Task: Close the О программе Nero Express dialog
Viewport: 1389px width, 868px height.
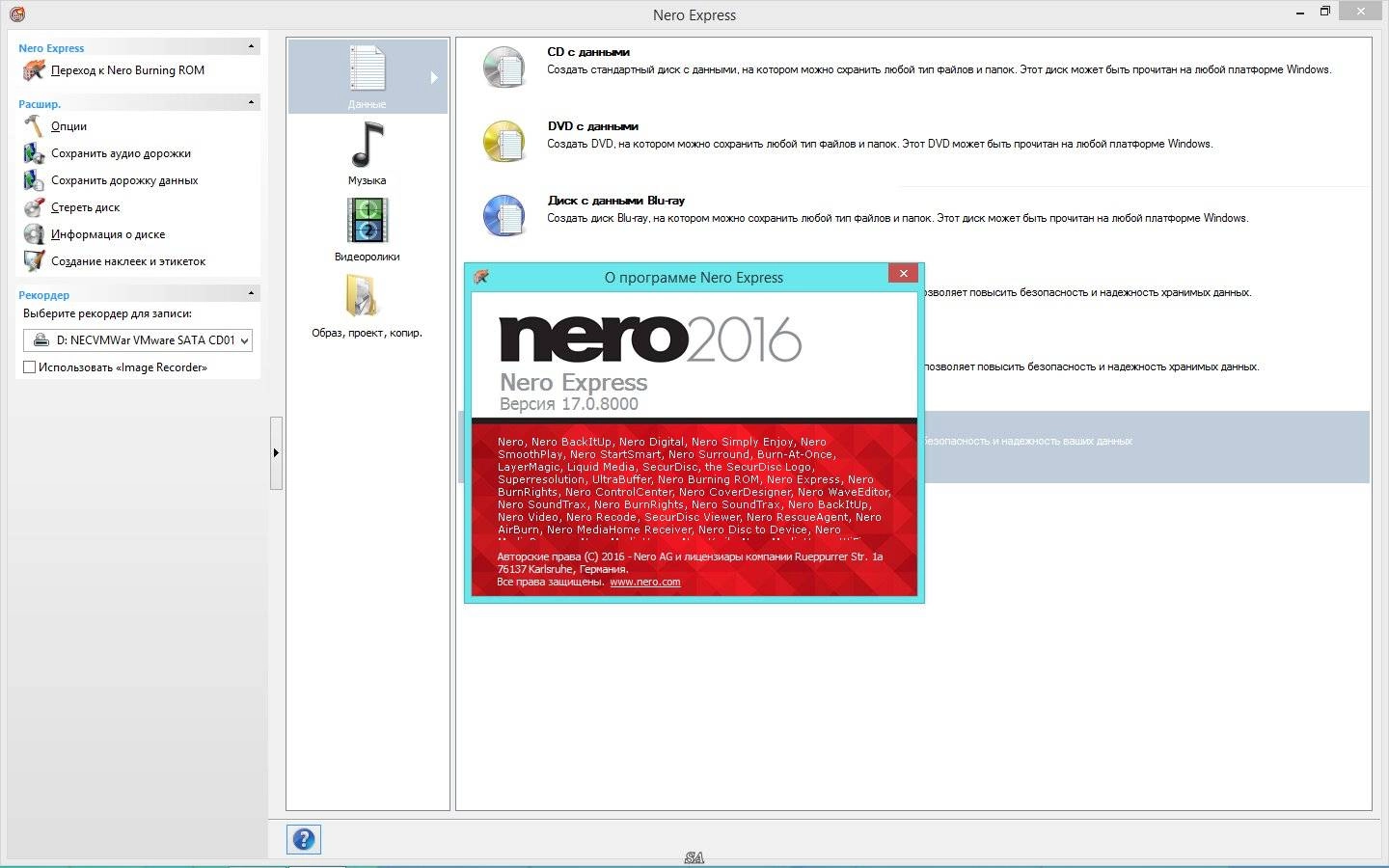Action: [x=903, y=274]
